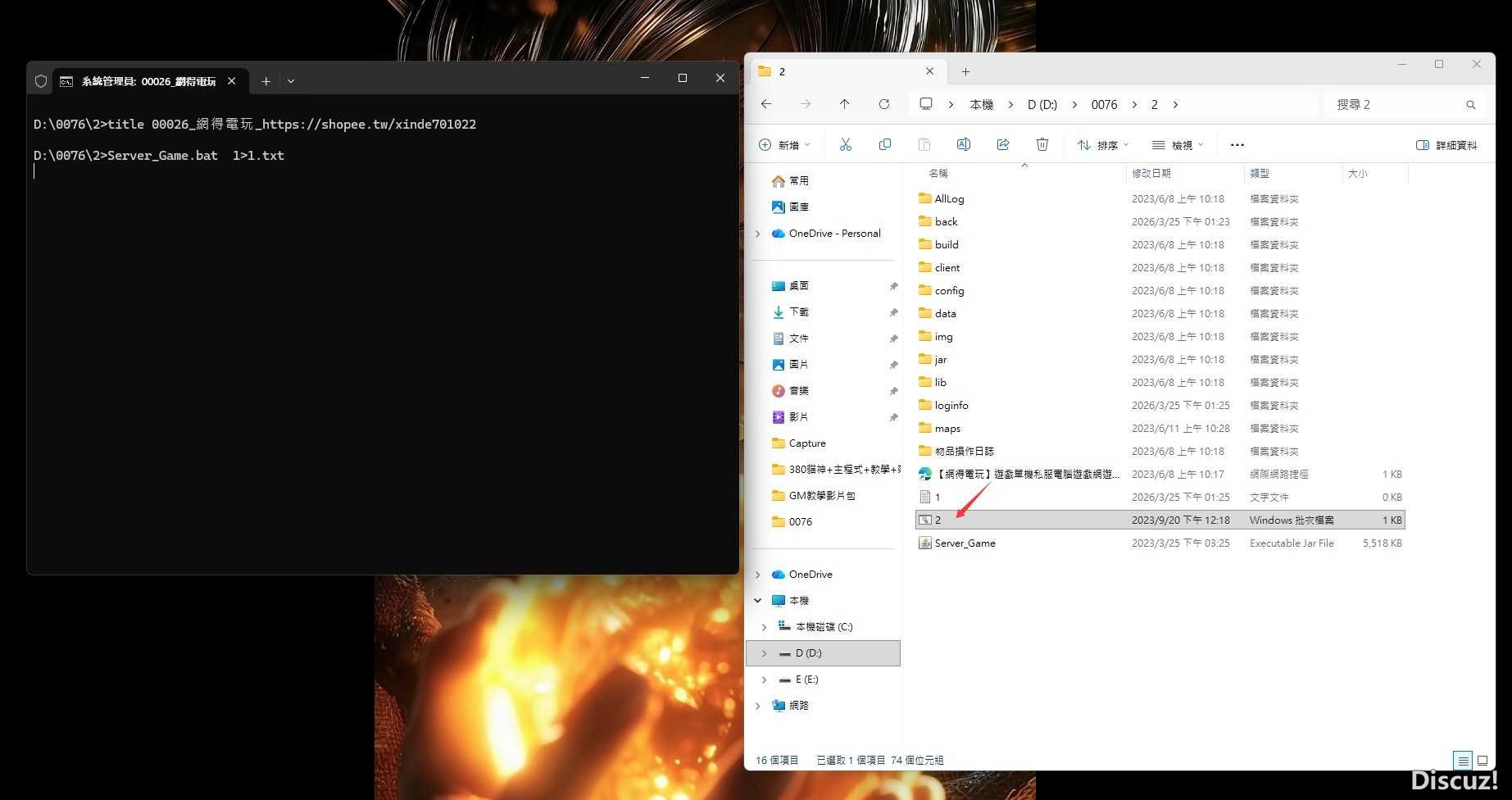The image size is (1512, 800).
Task: Open the 排序 sort dropdown
Action: point(1102,145)
